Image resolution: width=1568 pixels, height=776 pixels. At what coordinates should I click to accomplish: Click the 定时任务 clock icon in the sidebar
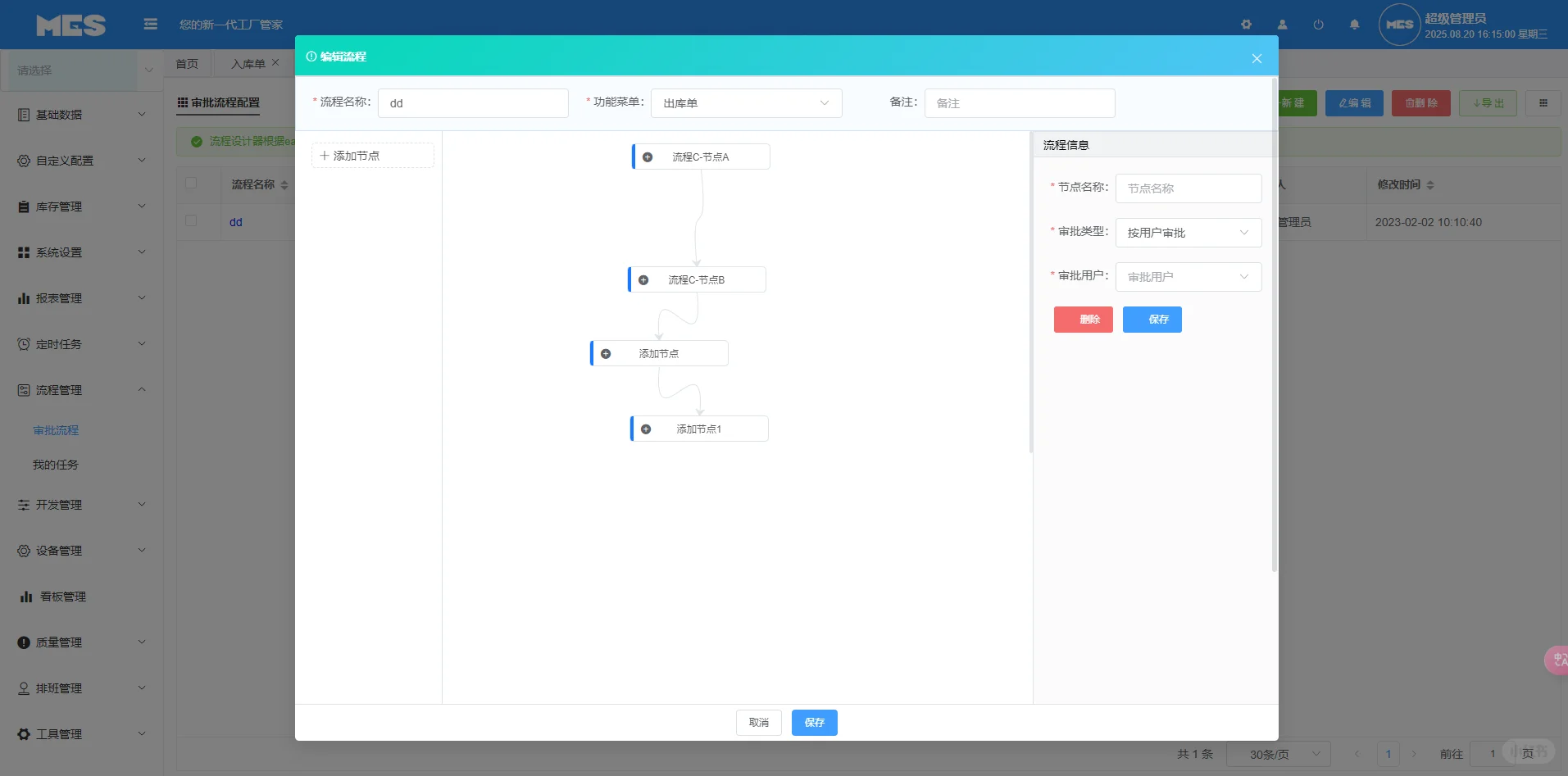(24, 344)
